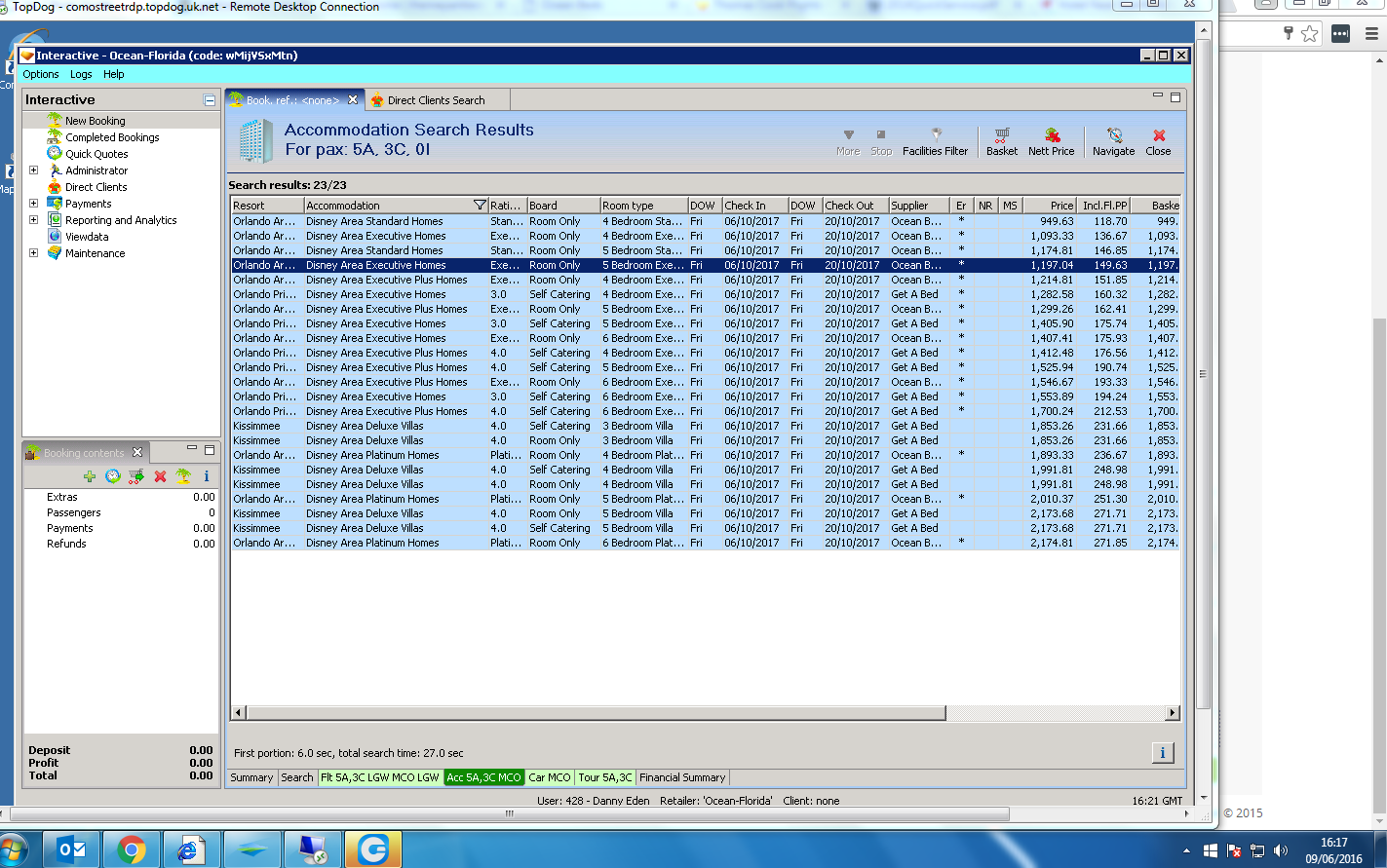The width and height of the screenshot is (1387, 868).
Task: Open Remote Desktop Connection in the taskbar
Action: [313, 849]
